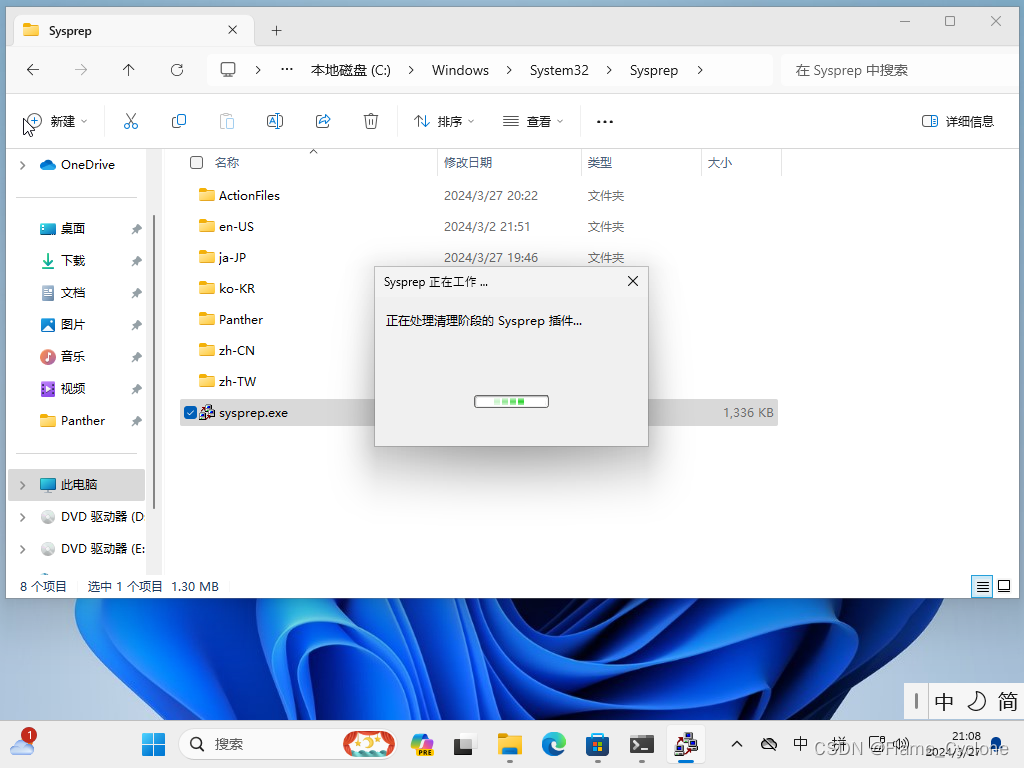Expand DVD 驱动器 (D:) node
This screenshot has width=1024, height=768.
pyautogui.click(x=23, y=517)
